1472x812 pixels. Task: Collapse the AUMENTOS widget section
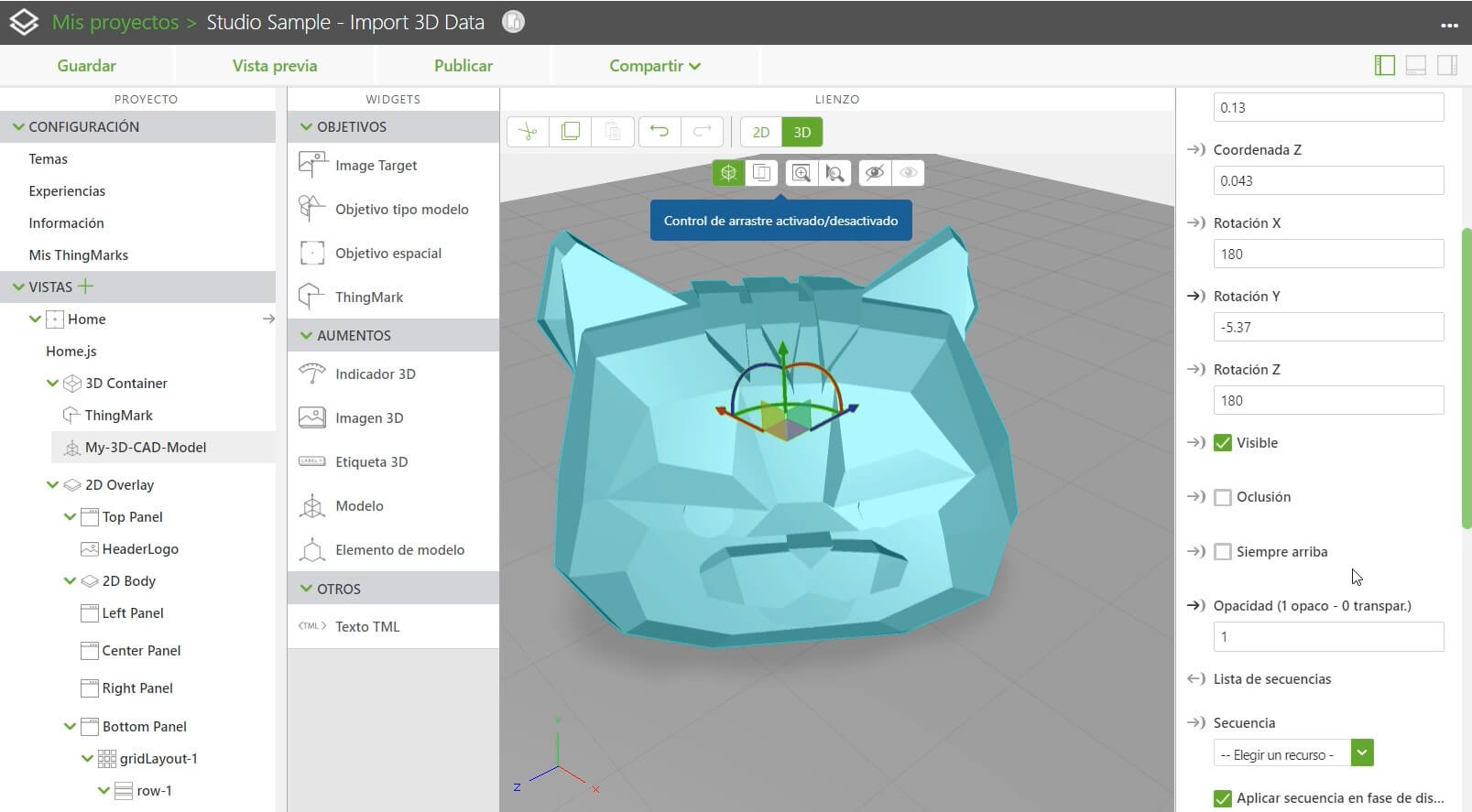point(306,336)
